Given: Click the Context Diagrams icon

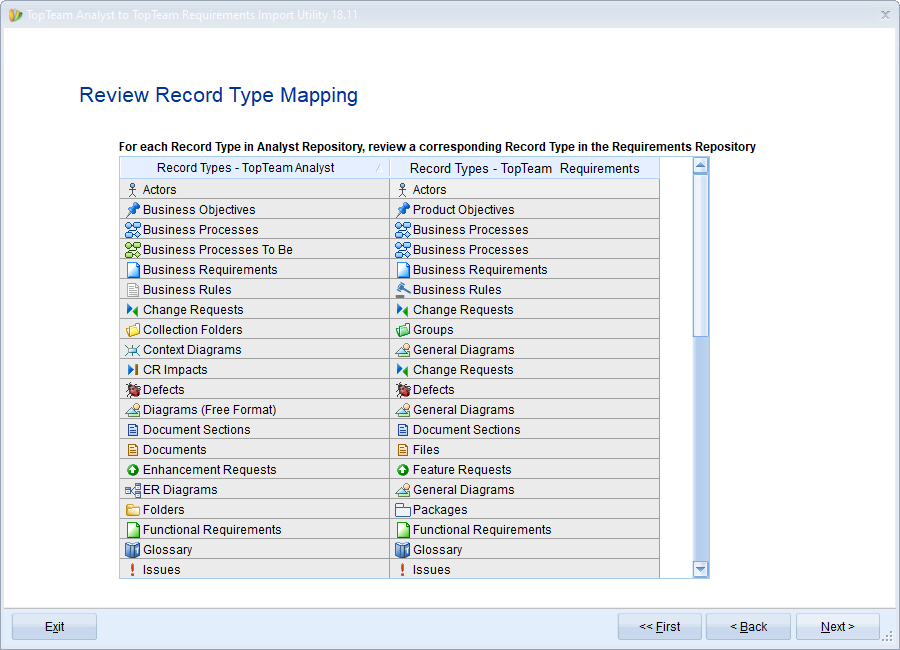Looking at the screenshot, I should tap(133, 350).
